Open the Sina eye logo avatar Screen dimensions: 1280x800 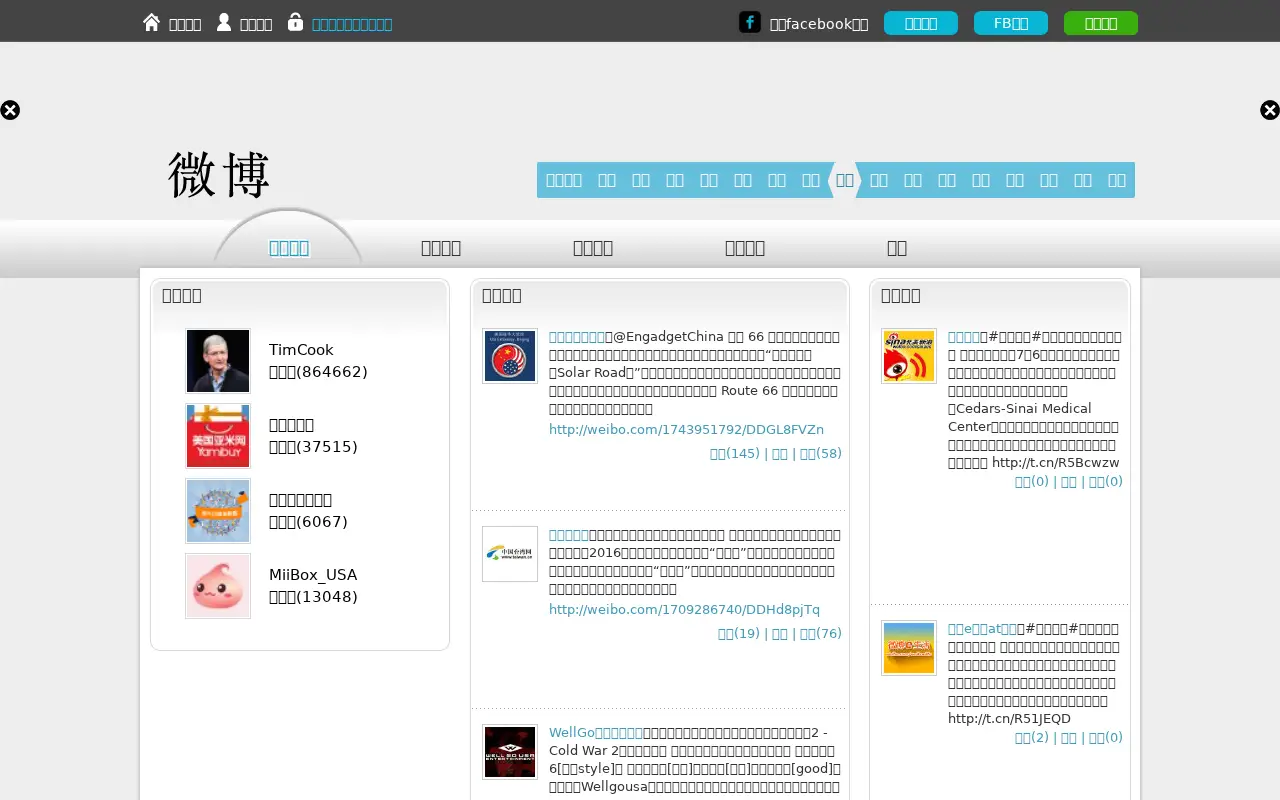click(x=909, y=356)
